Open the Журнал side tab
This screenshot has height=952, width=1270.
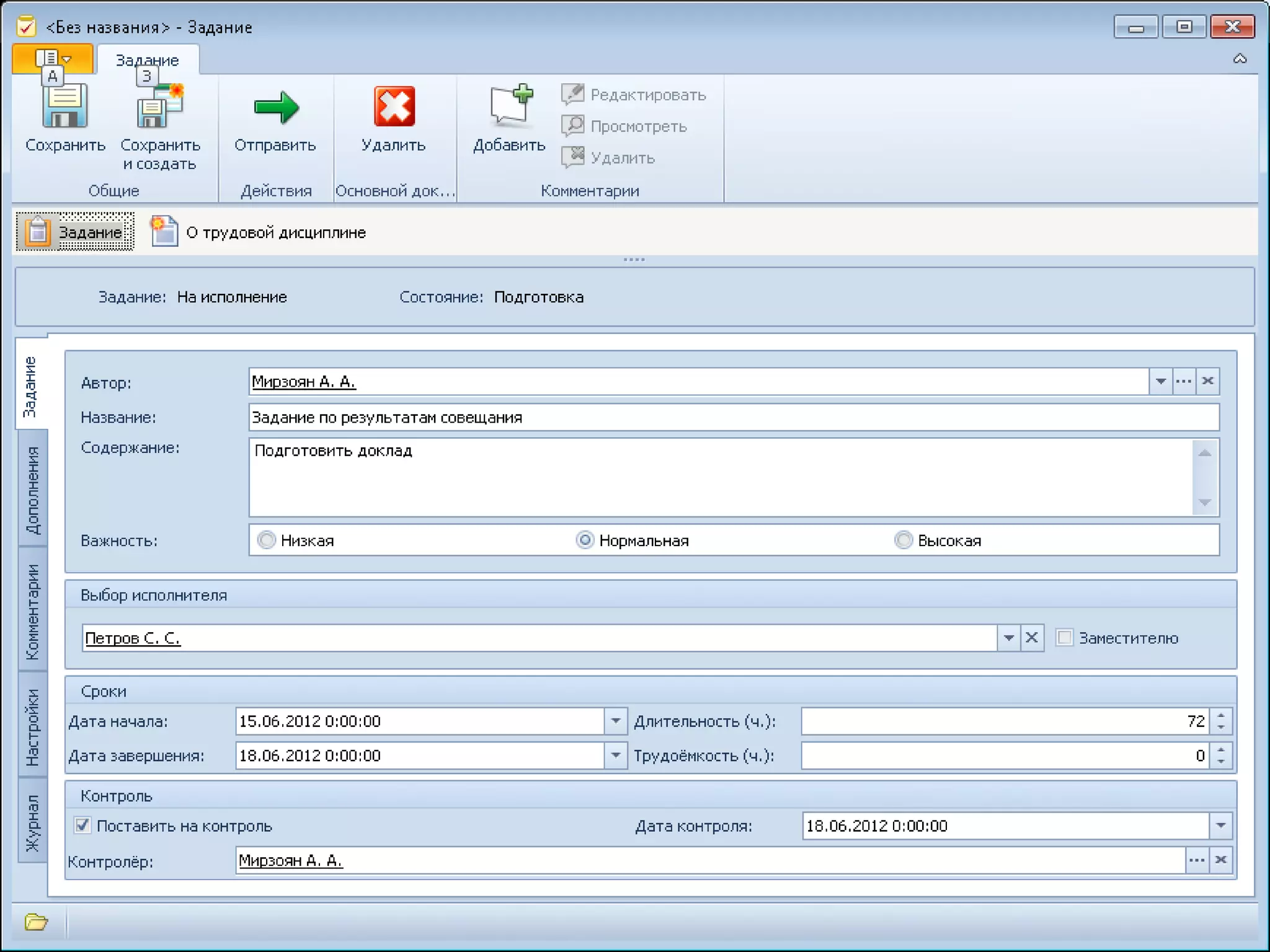coord(32,823)
